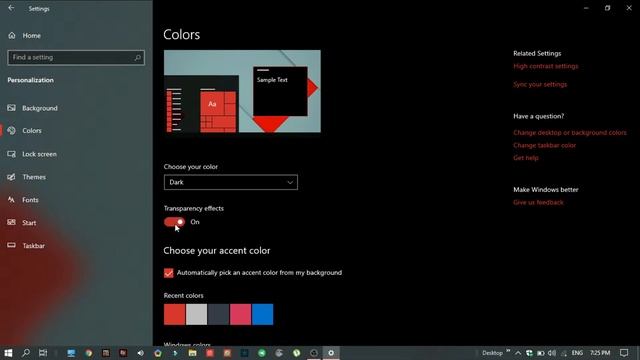
Task: Open the Choose your color dropdown
Action: coord(231,182)
